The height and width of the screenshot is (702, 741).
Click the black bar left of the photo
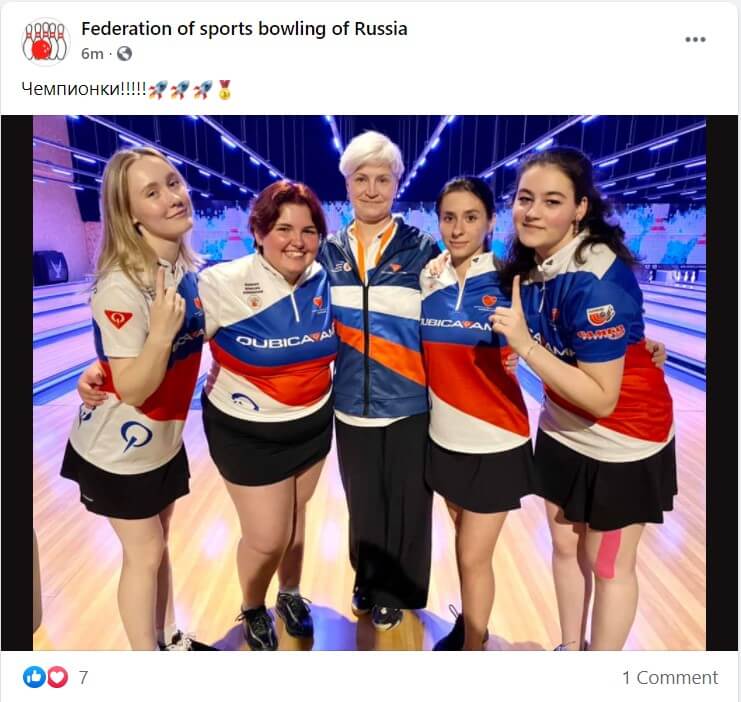tap(17, 382)
